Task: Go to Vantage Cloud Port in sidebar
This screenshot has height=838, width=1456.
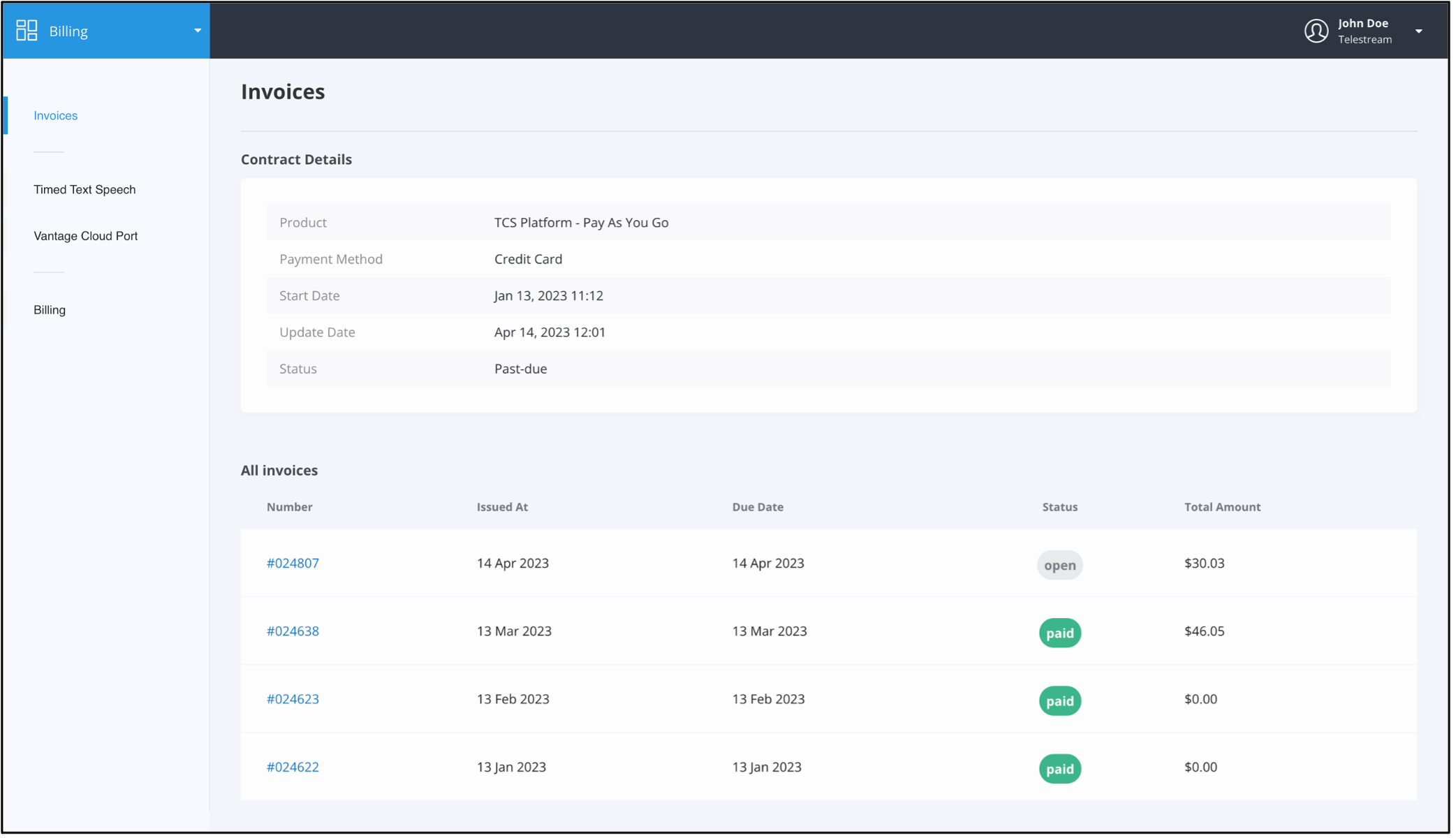Action: tap(85, 236)
